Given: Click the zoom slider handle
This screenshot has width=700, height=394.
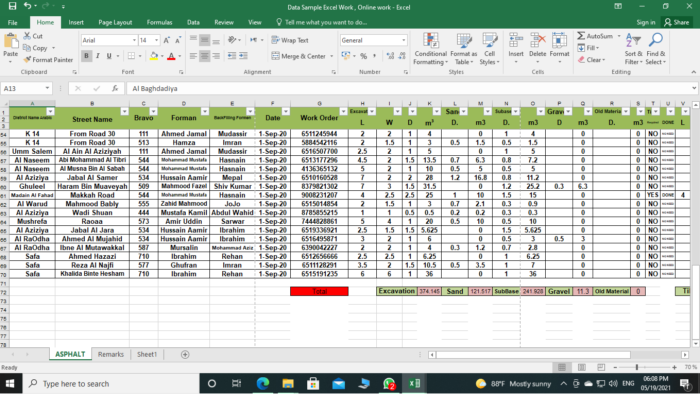Looking at the screenshot, I should (637, 367).
